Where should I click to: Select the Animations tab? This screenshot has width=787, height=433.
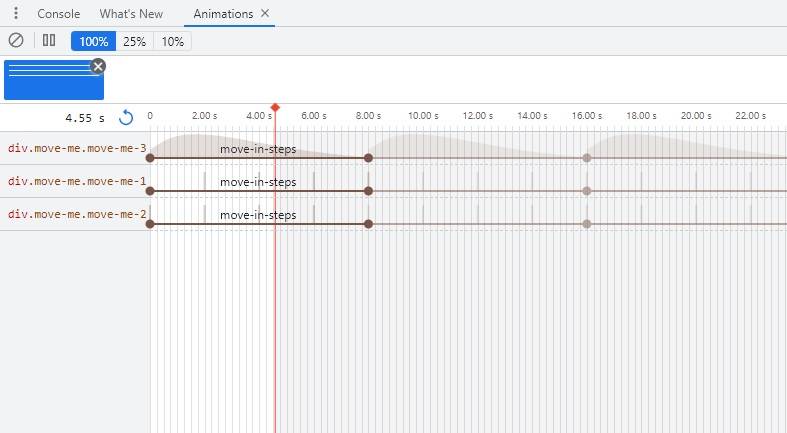(223, 14)
